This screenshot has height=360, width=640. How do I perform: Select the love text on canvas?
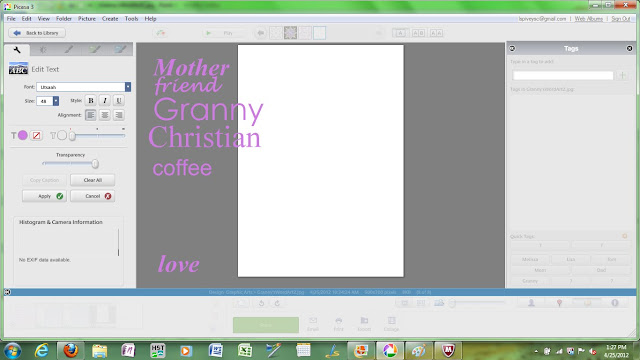pyautogui.click(x=179, y=264)
